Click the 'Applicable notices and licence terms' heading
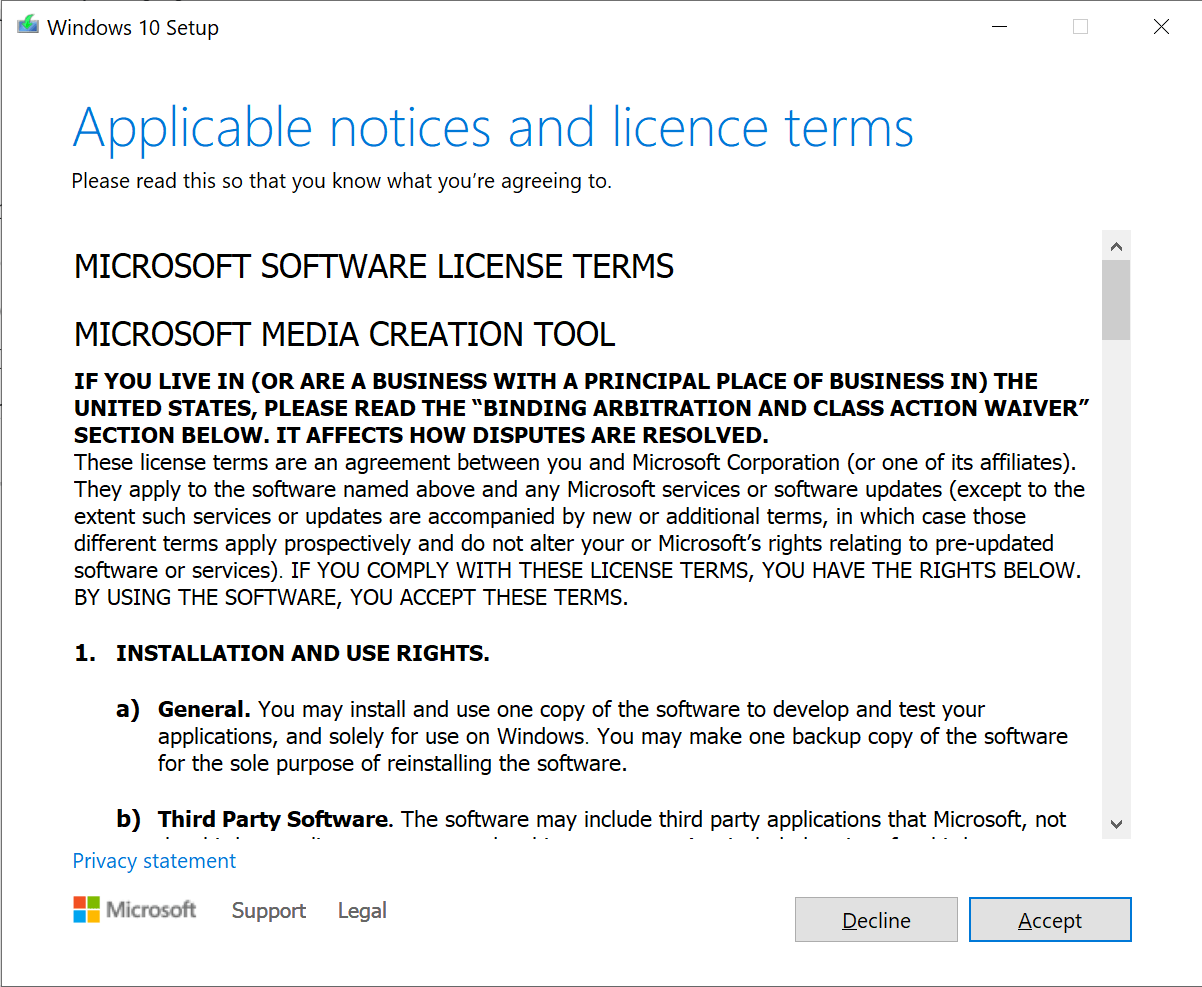Viewport: 1202px width, 987px height. click(x=493, y=128)
